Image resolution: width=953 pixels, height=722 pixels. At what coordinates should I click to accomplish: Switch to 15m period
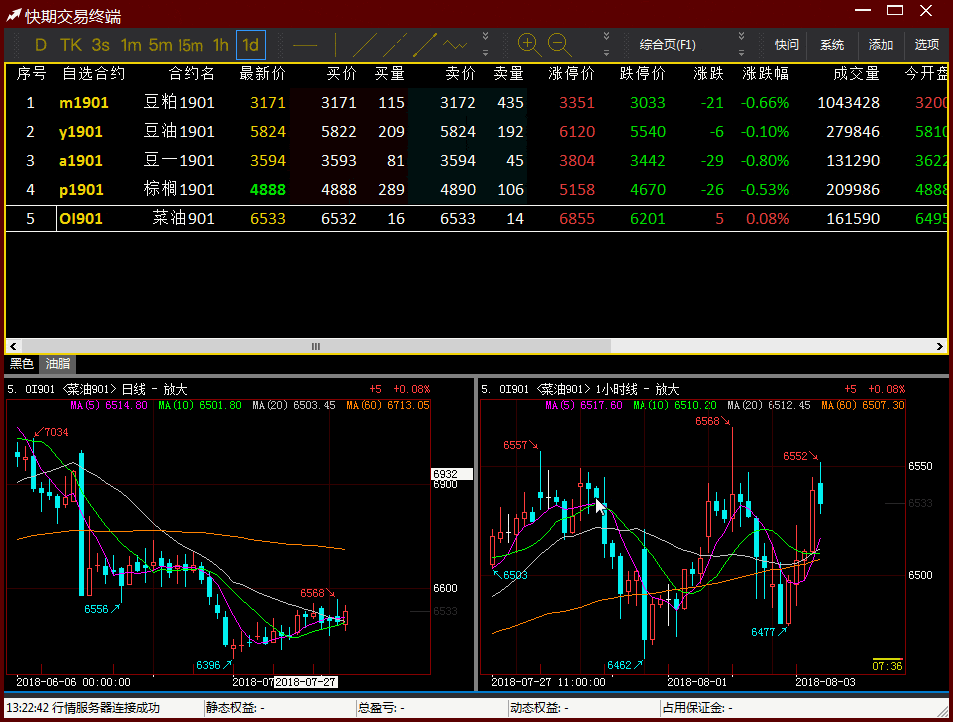coord(190,45)
